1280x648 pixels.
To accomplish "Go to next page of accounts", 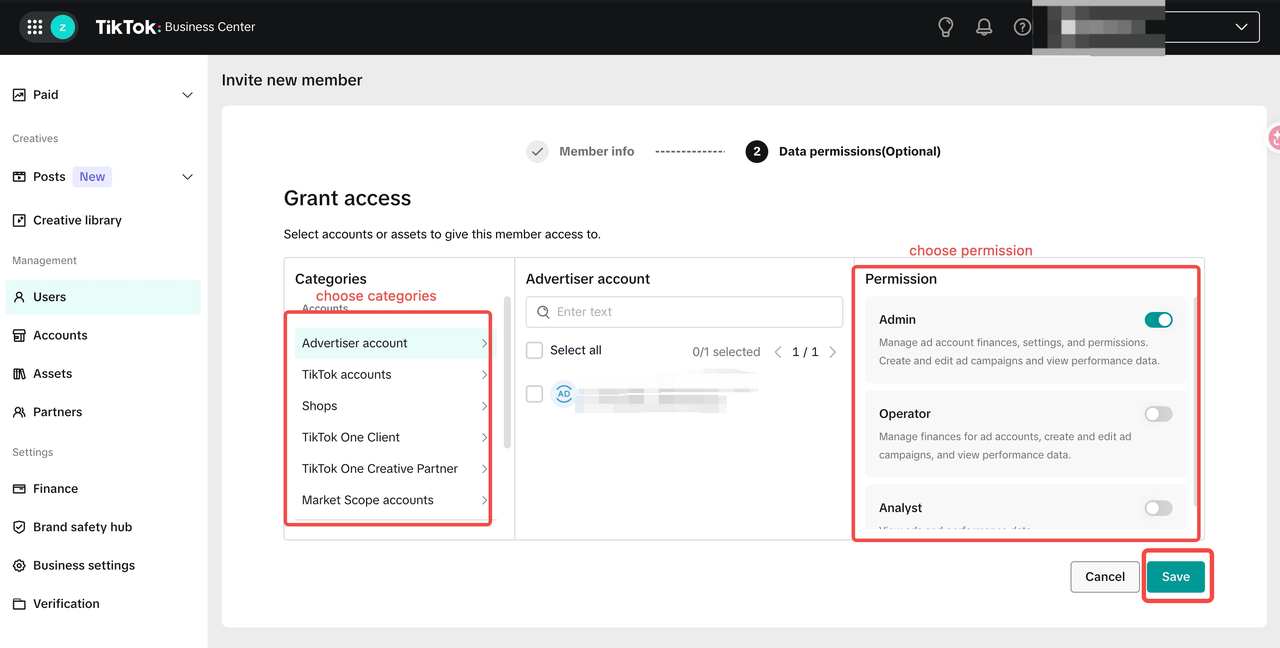I will tap(832, 352).
